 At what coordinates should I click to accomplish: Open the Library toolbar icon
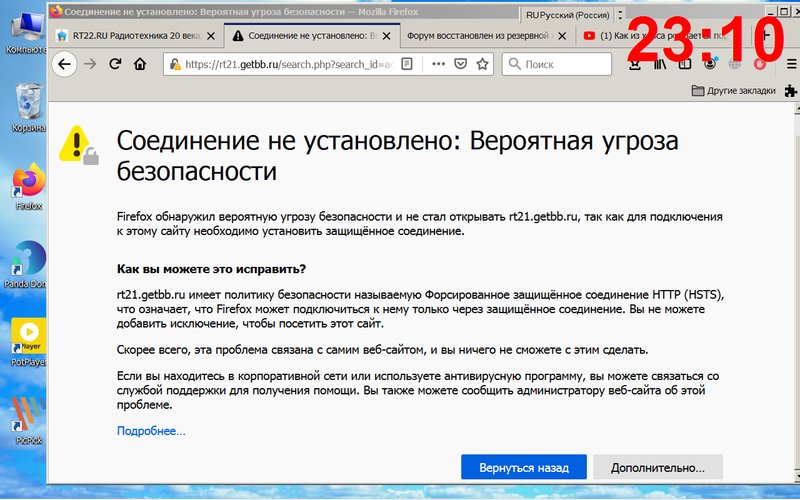pyautogui.click(x=660, y=65)
